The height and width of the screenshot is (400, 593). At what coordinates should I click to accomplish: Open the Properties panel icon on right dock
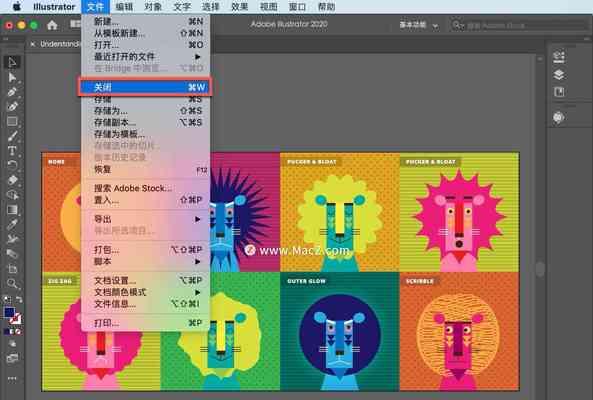559,57
